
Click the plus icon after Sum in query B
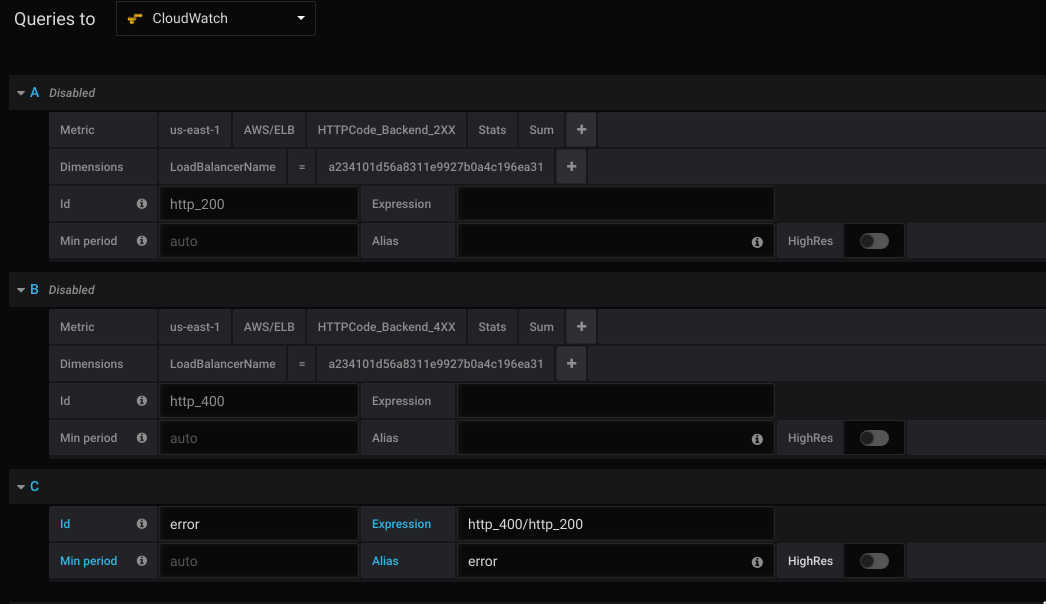[x=580, y=326]
